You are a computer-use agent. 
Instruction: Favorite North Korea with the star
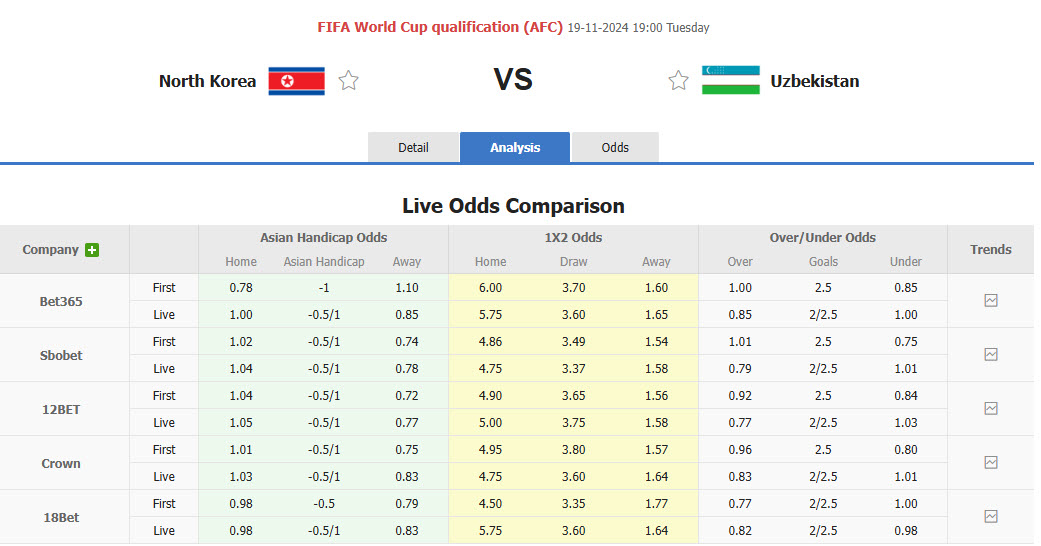(x=348, y=81)
